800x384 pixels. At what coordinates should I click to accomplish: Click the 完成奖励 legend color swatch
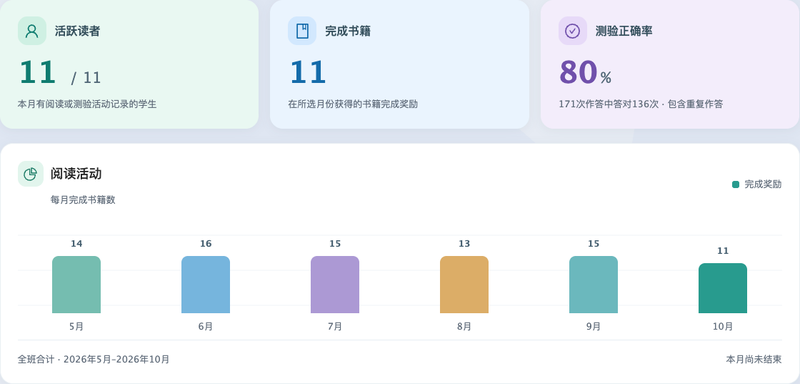[x=735, y=185]
